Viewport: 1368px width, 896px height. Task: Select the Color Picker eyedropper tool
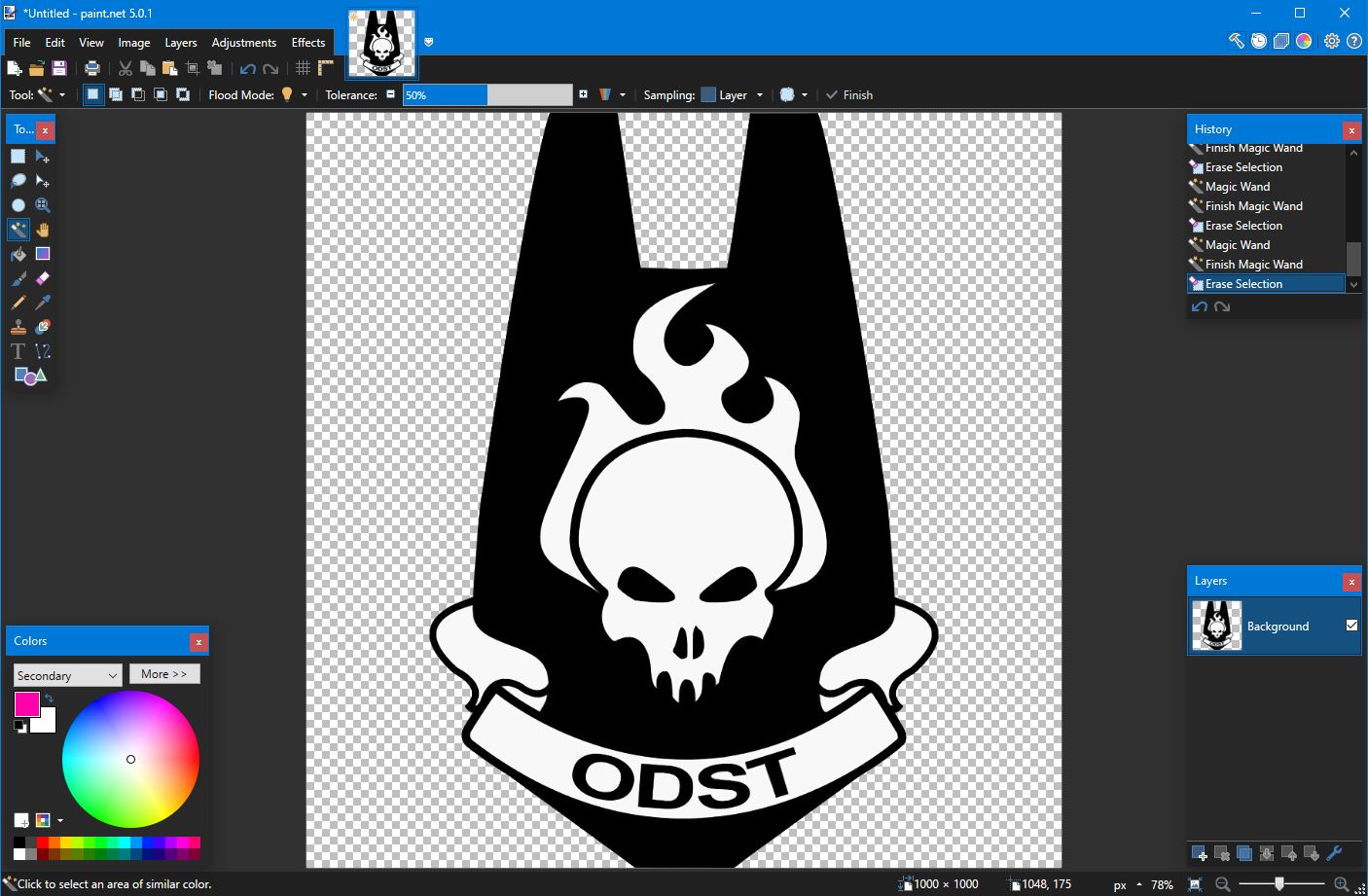point(43,303)
